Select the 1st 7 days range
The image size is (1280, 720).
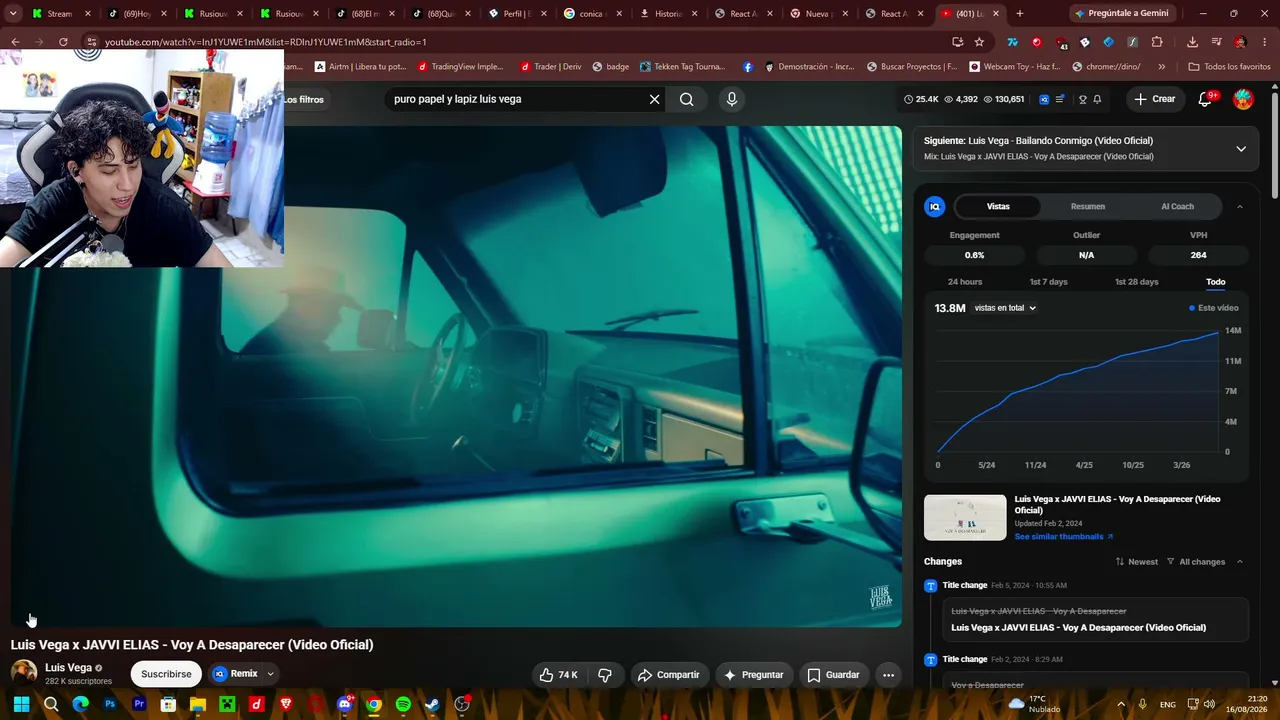coord(1048,282)
